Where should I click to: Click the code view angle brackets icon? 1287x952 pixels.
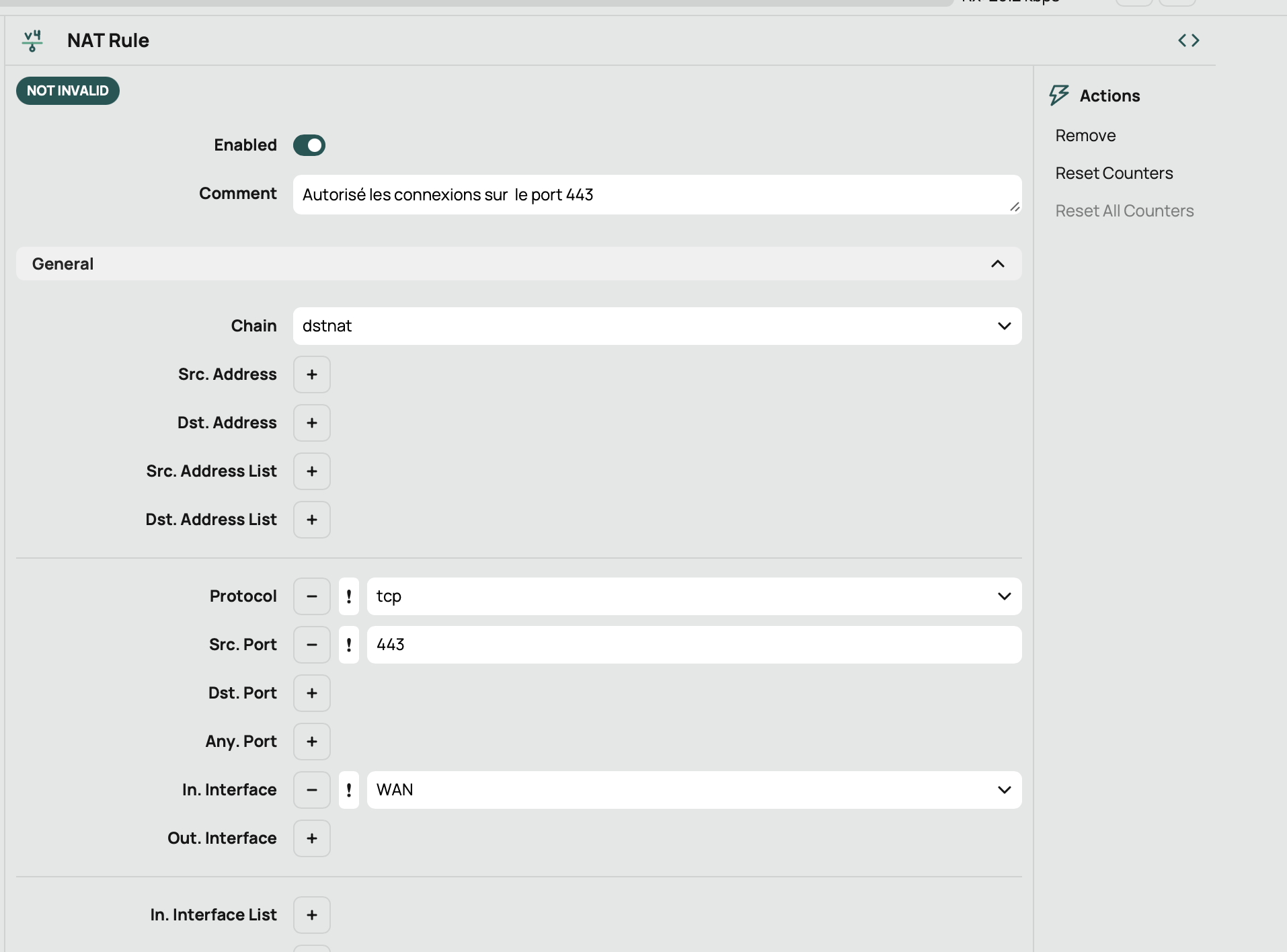pyautogui.click(x=1188, y=40)
